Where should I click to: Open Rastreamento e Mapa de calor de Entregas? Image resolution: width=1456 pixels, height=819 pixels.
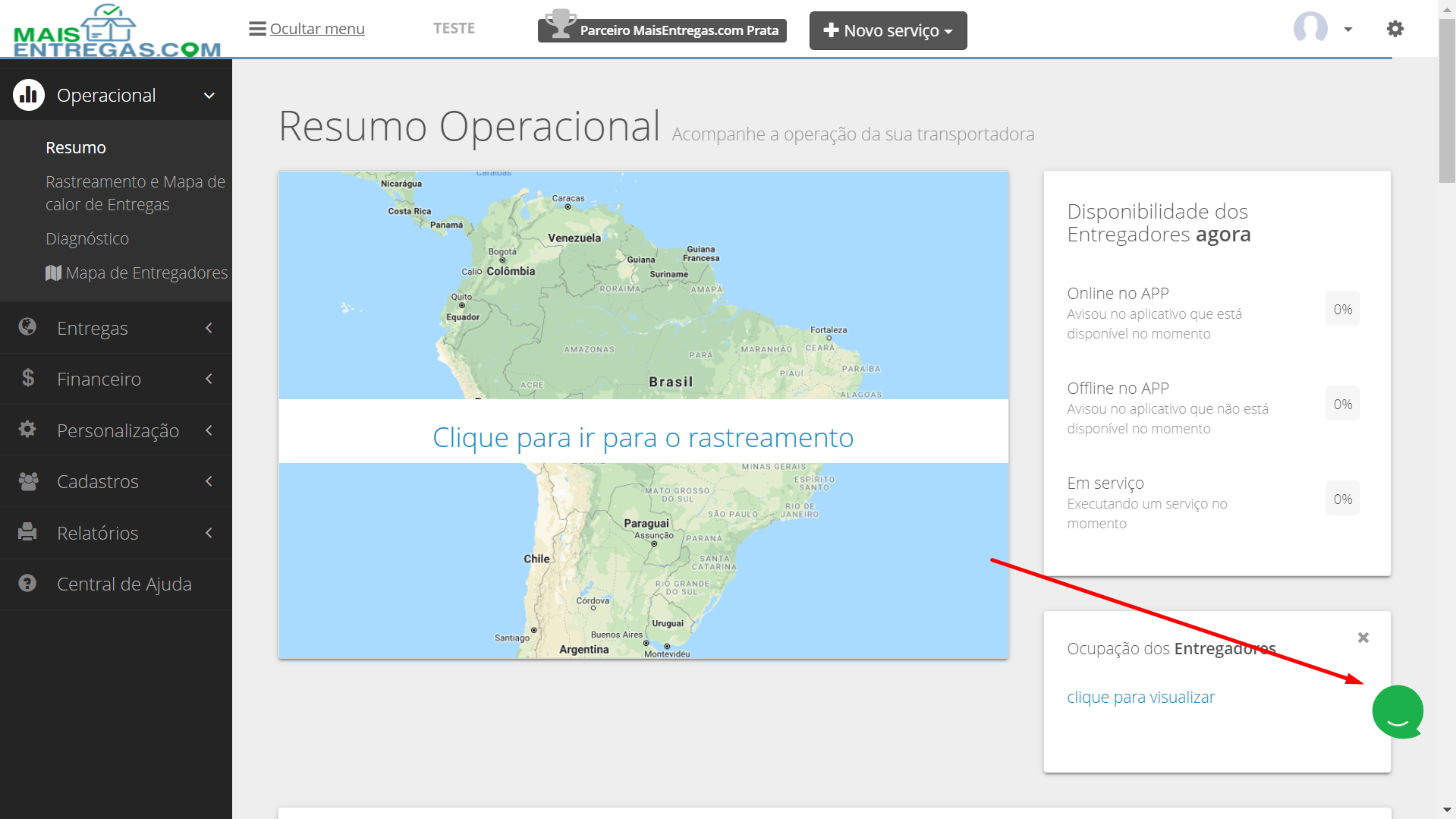click(136, 193)
